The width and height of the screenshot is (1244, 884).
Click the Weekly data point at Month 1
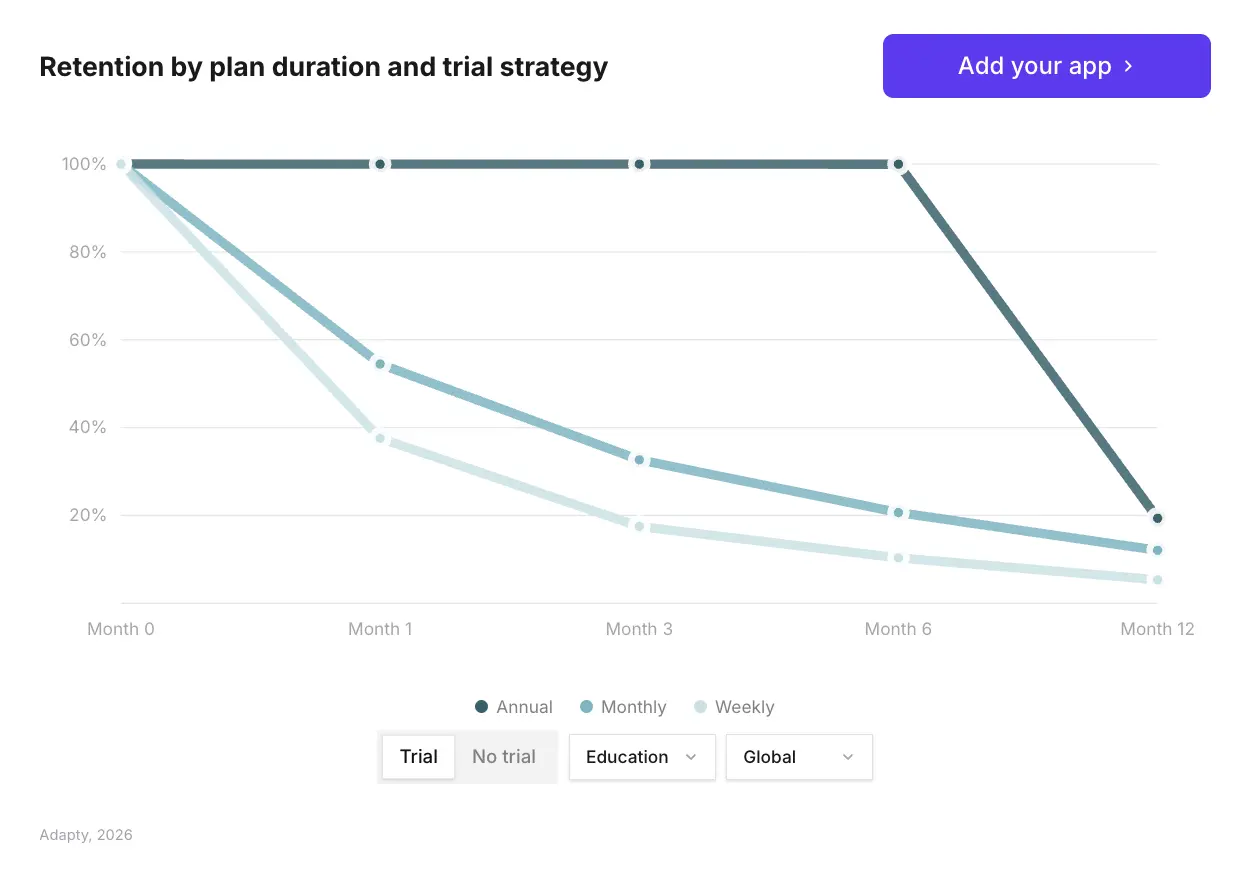[x=380, y=438]
